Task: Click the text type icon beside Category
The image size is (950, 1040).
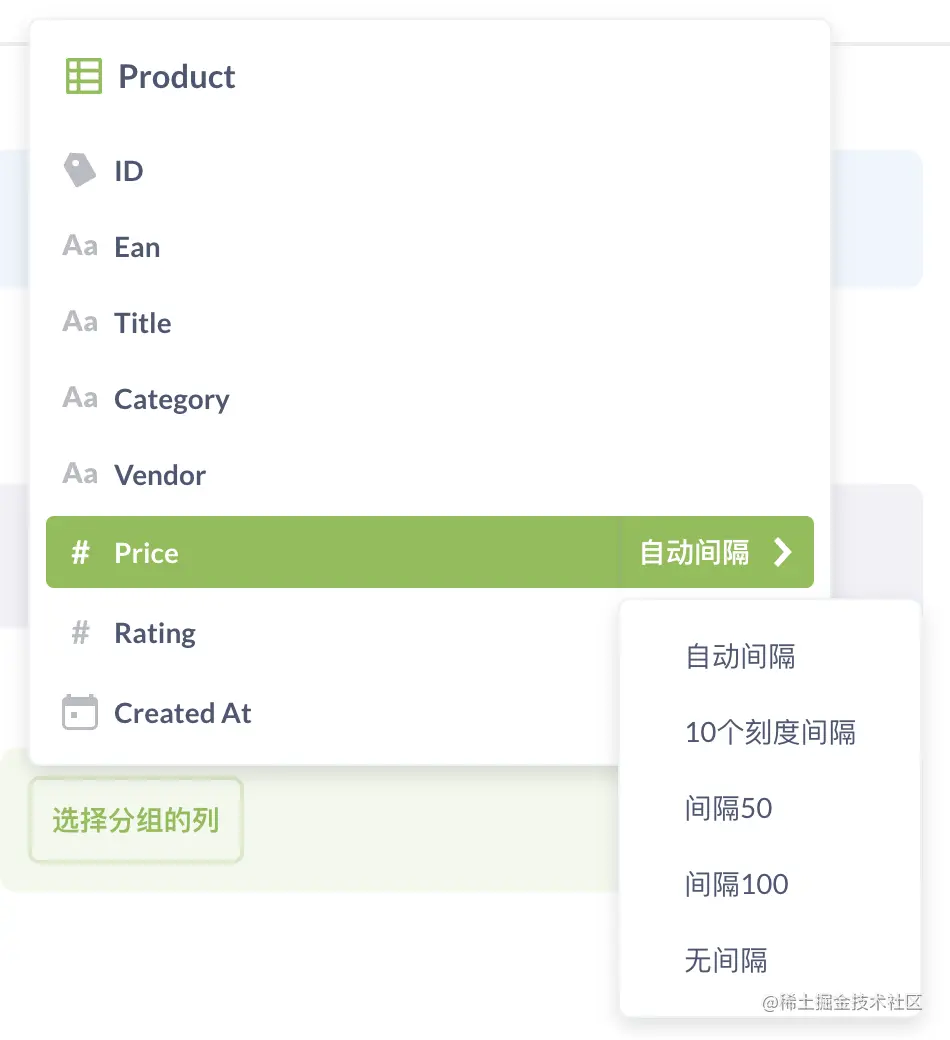Action: tap(80, 398)
